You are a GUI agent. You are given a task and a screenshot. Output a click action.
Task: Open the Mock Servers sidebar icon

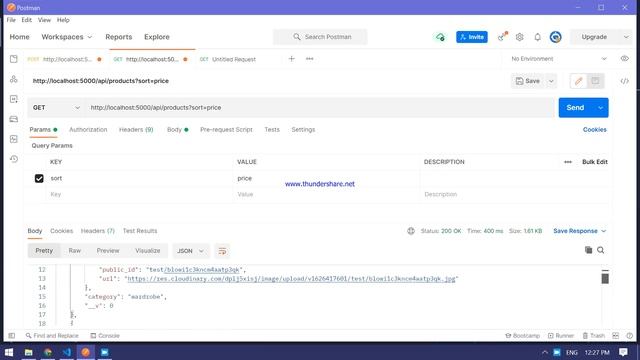pyautogui.click(x=13, y=119)
